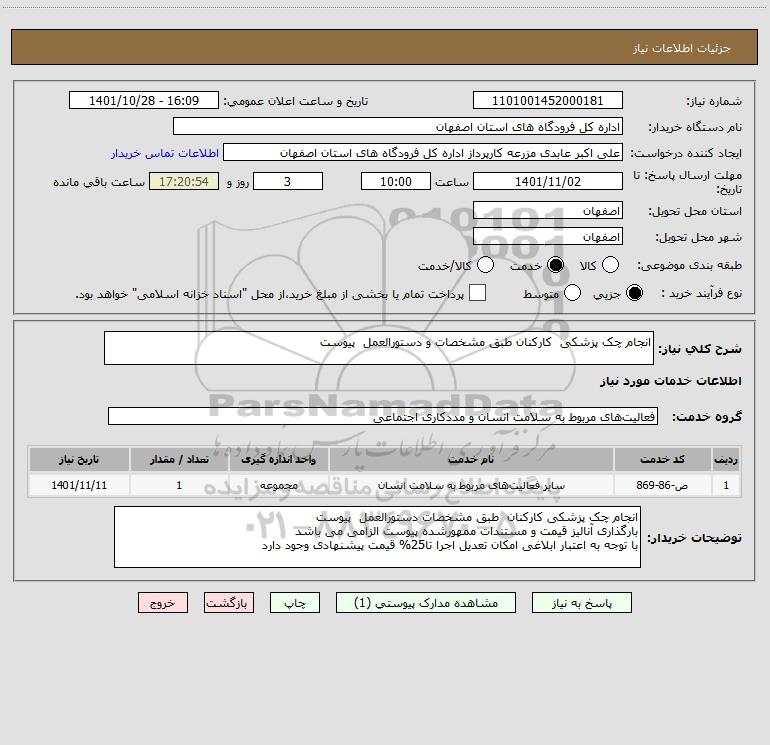Click the cell سایر فعالیت‌های مربوط به سلامت انسان
This screenshot has width=770, height=745.
pos(471,485)
